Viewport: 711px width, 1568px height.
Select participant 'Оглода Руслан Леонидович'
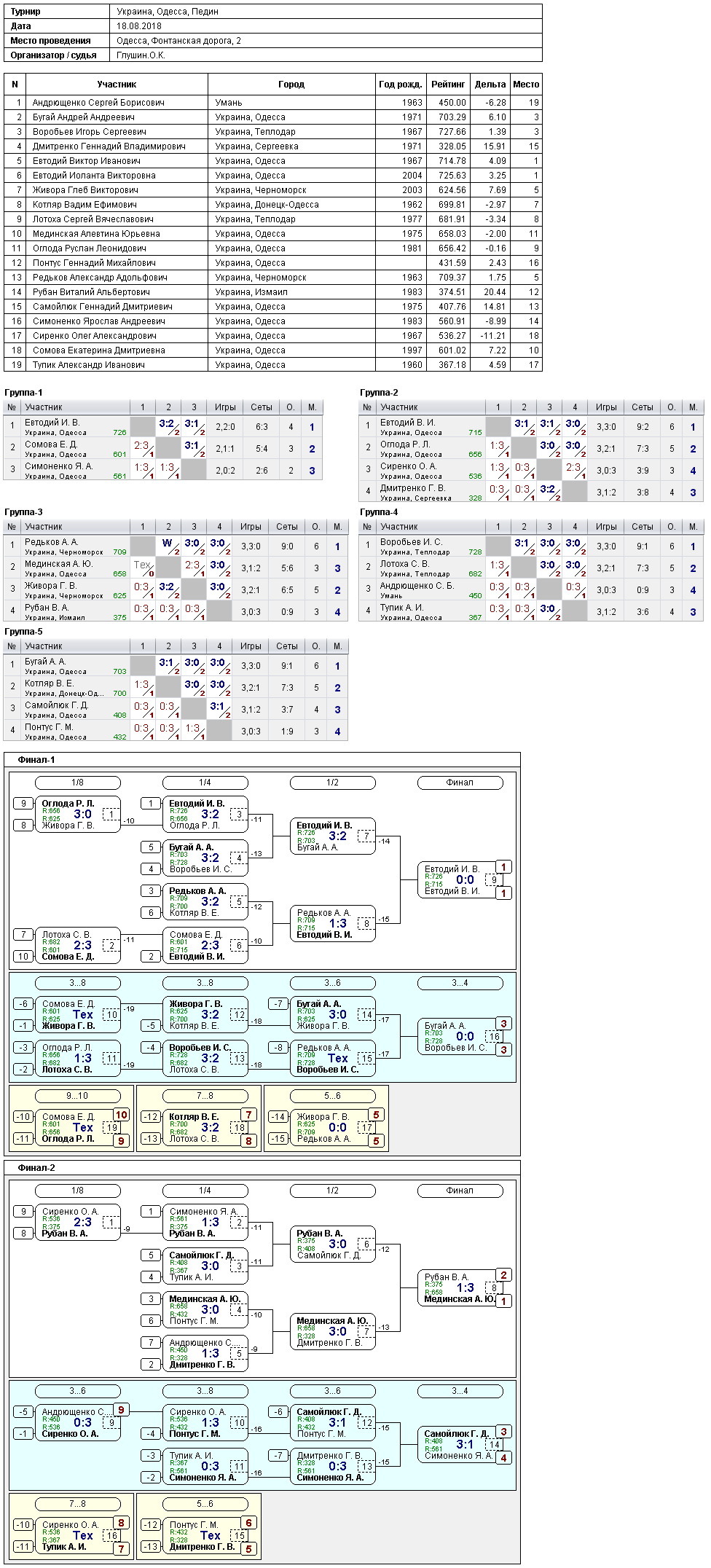(89, 248)
